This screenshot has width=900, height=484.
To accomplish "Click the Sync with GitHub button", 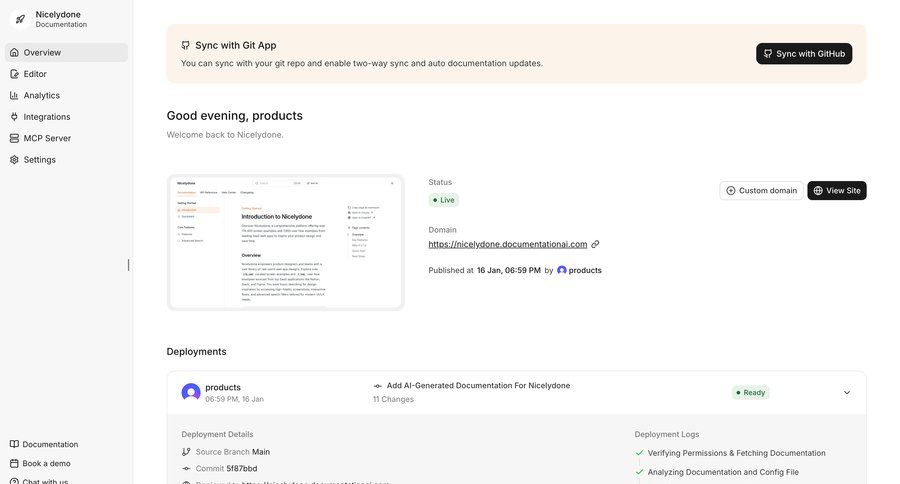I will pyautogui.click(x=804, y=54).
